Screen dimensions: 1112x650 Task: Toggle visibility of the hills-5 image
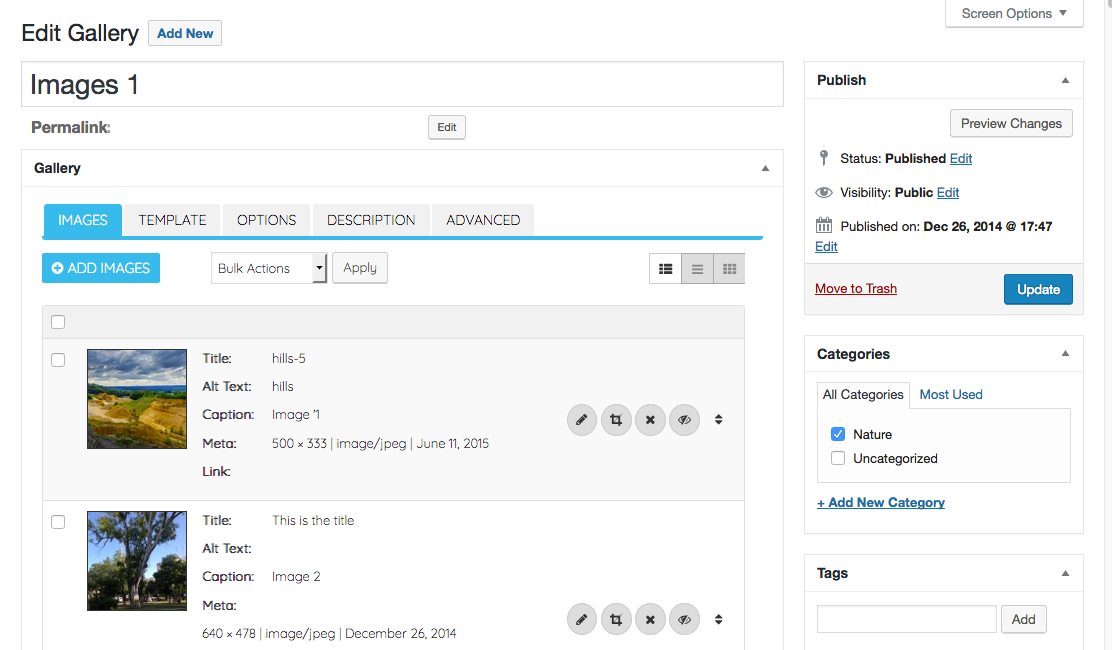(684, 420)
